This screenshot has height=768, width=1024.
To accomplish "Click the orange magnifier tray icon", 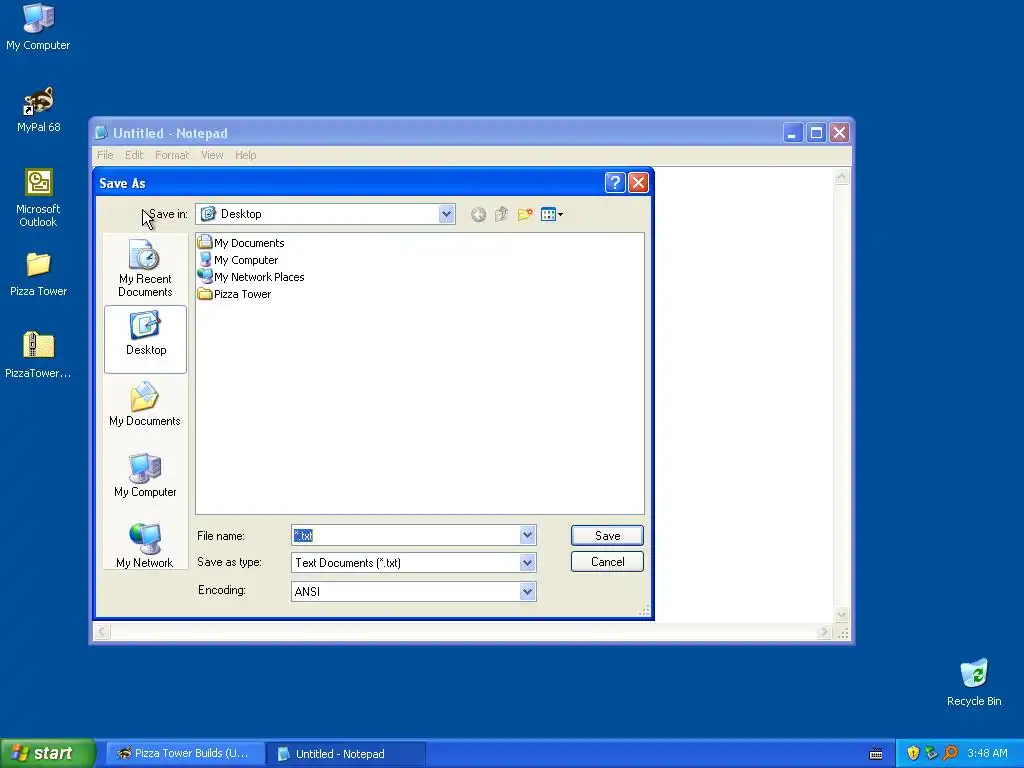I will pos(950,754).
